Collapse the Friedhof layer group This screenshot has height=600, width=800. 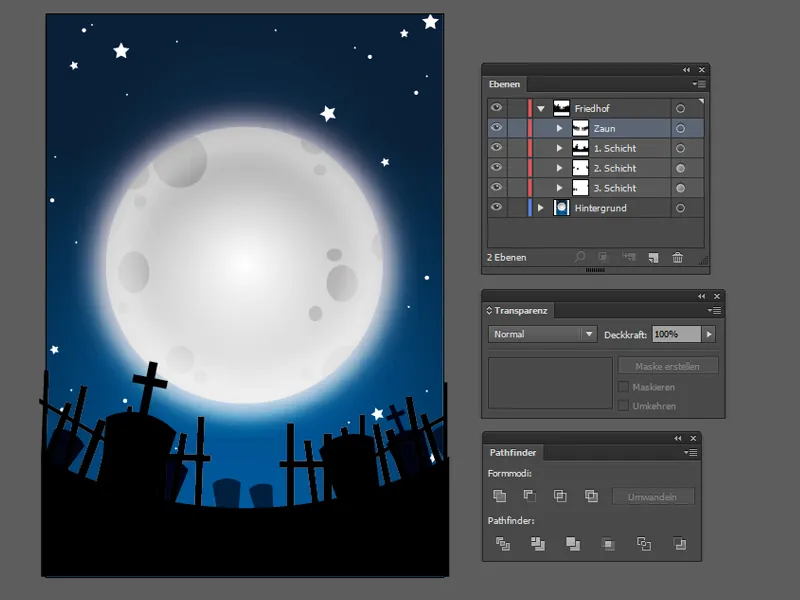[541, 108]
